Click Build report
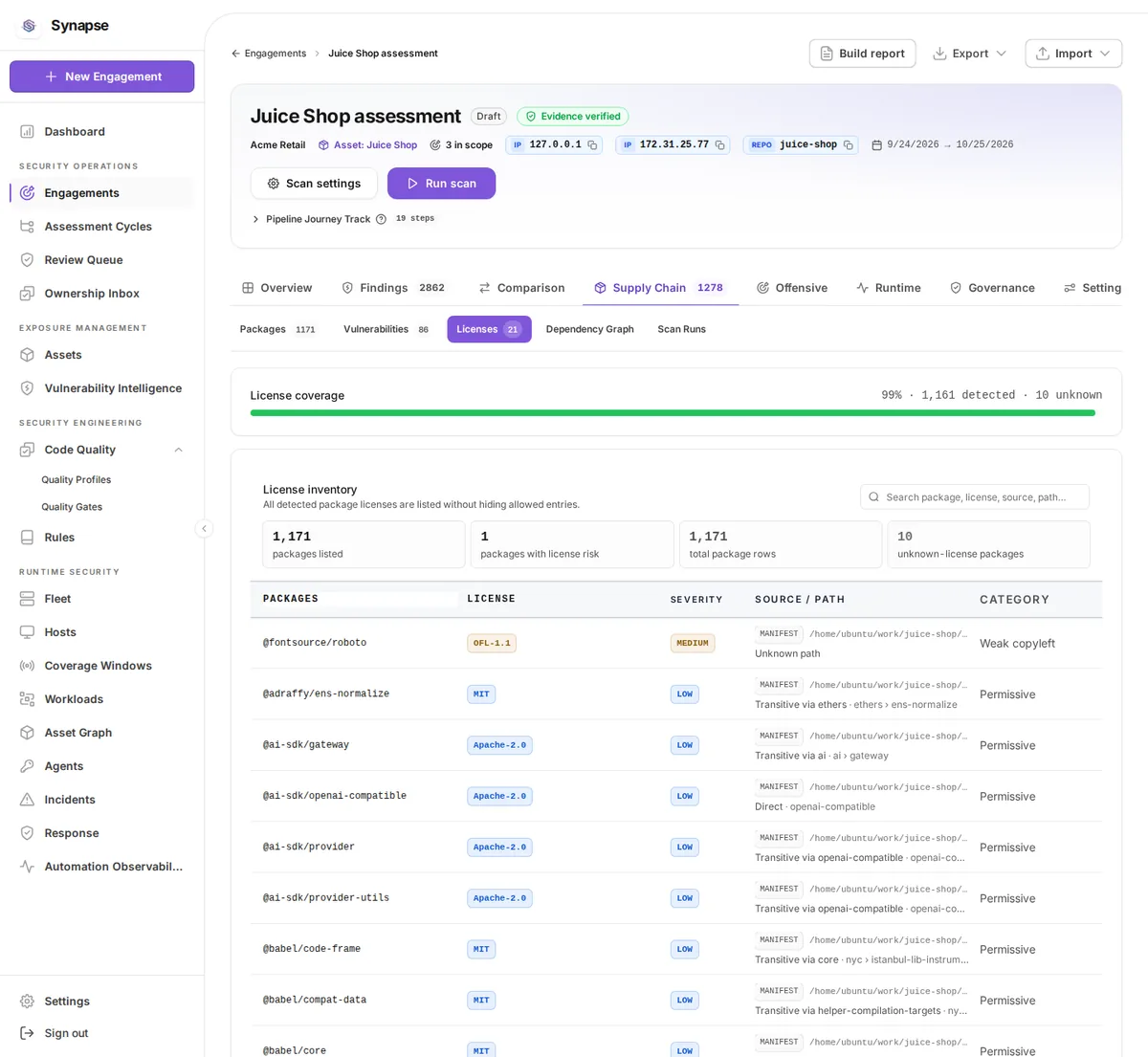 click(x=862, y=54)
